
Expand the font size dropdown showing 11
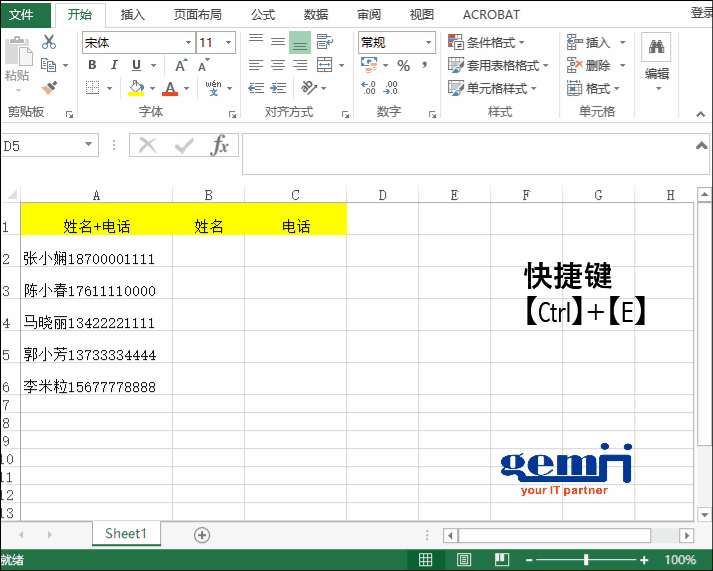pyautogui.click(x=229, y=43)
